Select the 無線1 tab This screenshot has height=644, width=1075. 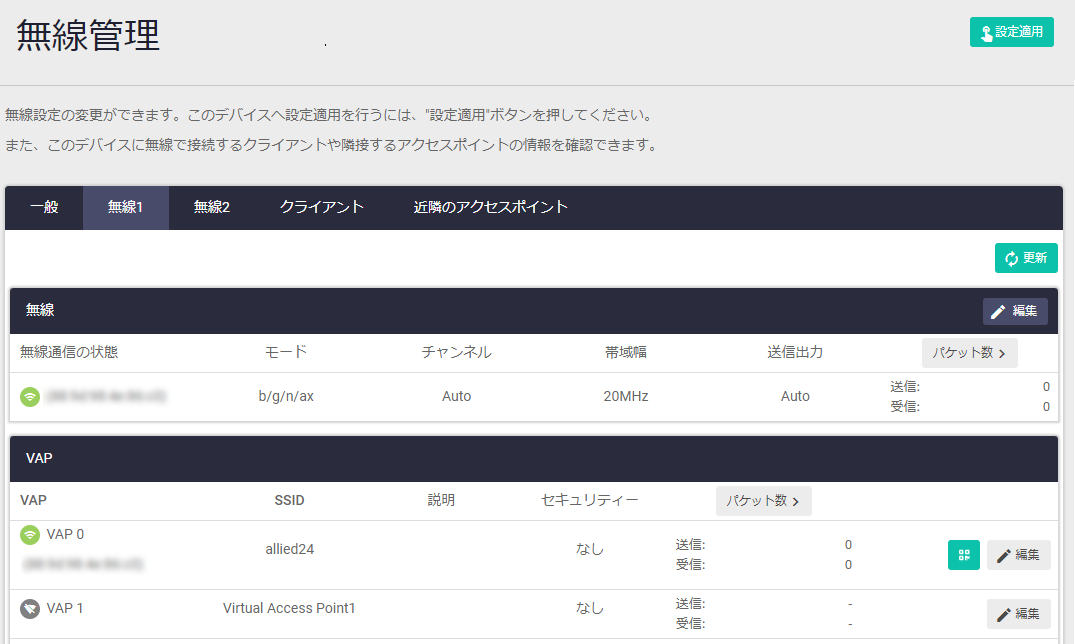(x=126, y=207)
